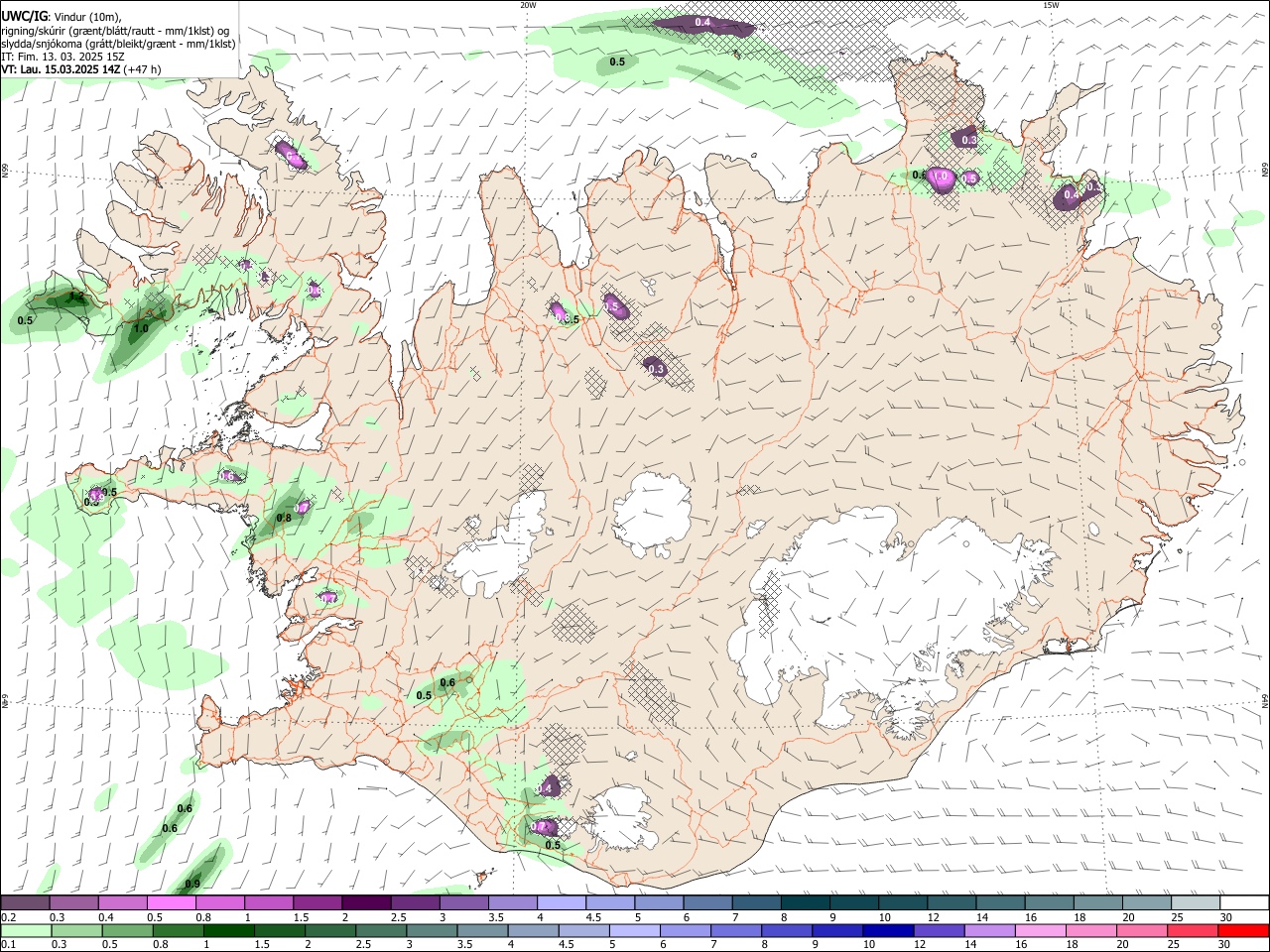Image resolution: width=1270 pixels, height=952 pixels.
Task: Pick upper legend swatch between 2 and 2.5
Action: pos(365,902)
